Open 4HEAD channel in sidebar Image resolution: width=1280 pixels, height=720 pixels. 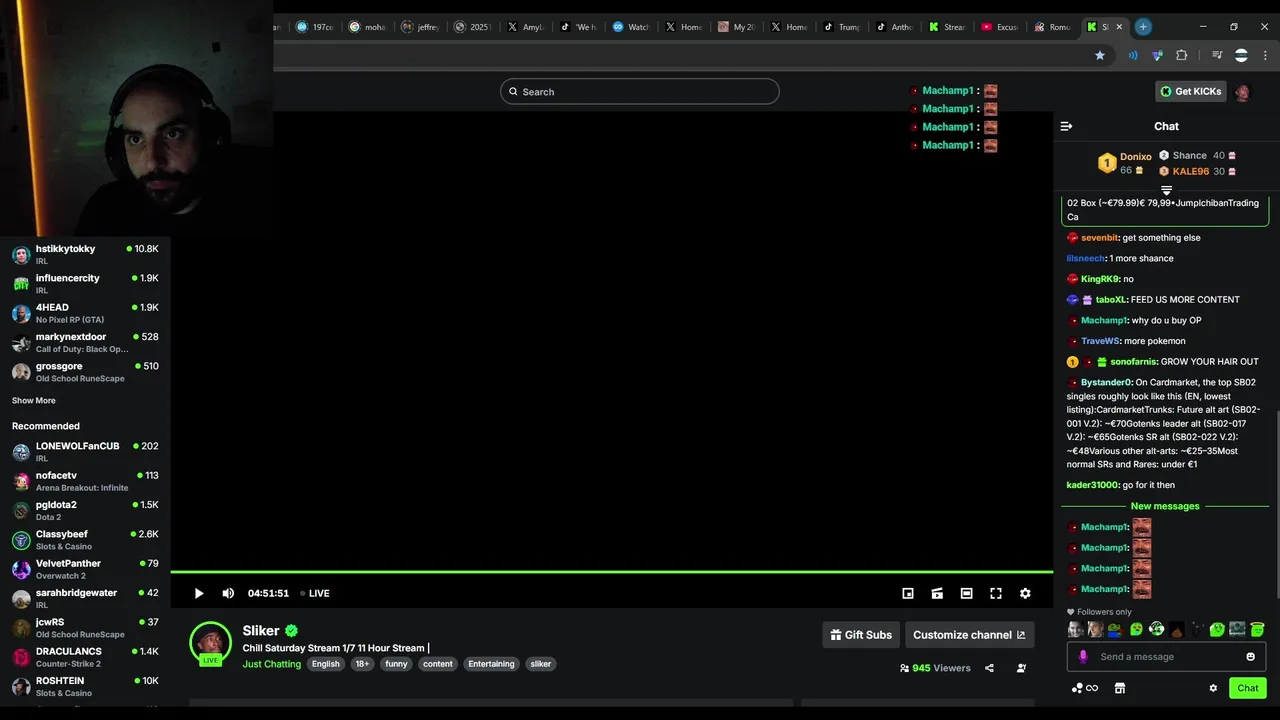[85, 313]
